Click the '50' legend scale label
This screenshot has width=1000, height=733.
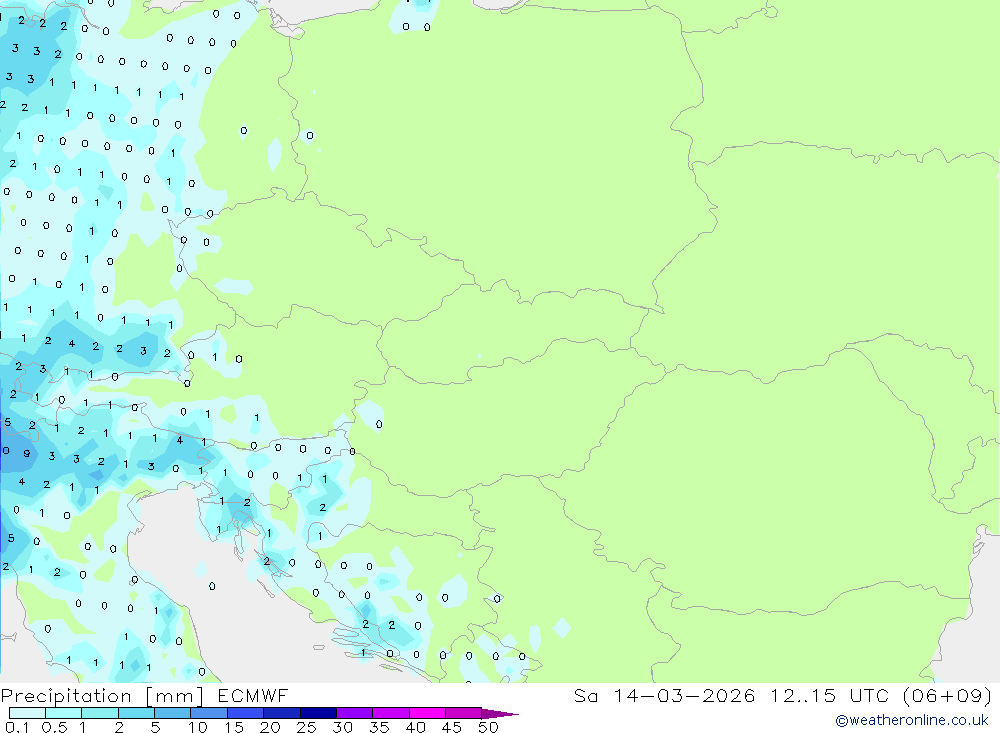tap(488, 727)
